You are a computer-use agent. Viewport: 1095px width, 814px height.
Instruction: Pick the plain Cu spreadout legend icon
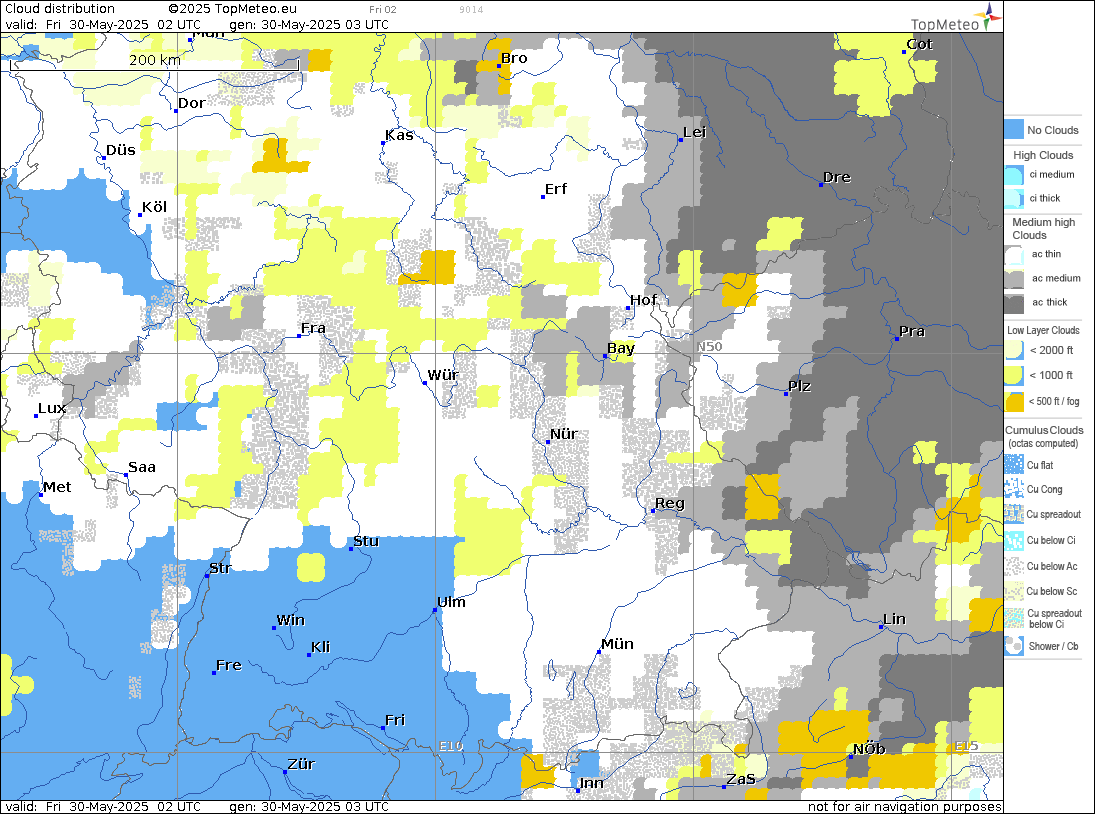[x=1014, y=515]
